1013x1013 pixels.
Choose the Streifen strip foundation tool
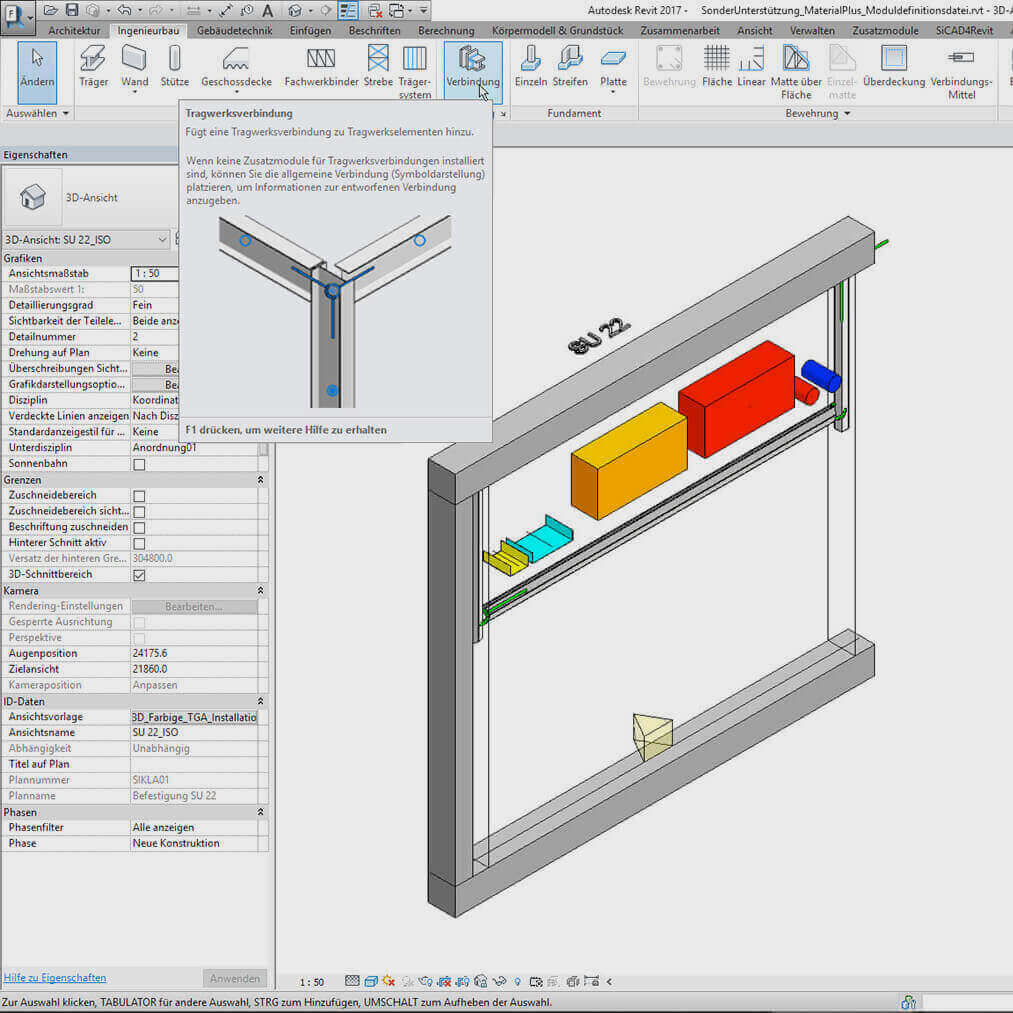coord(570,66)
